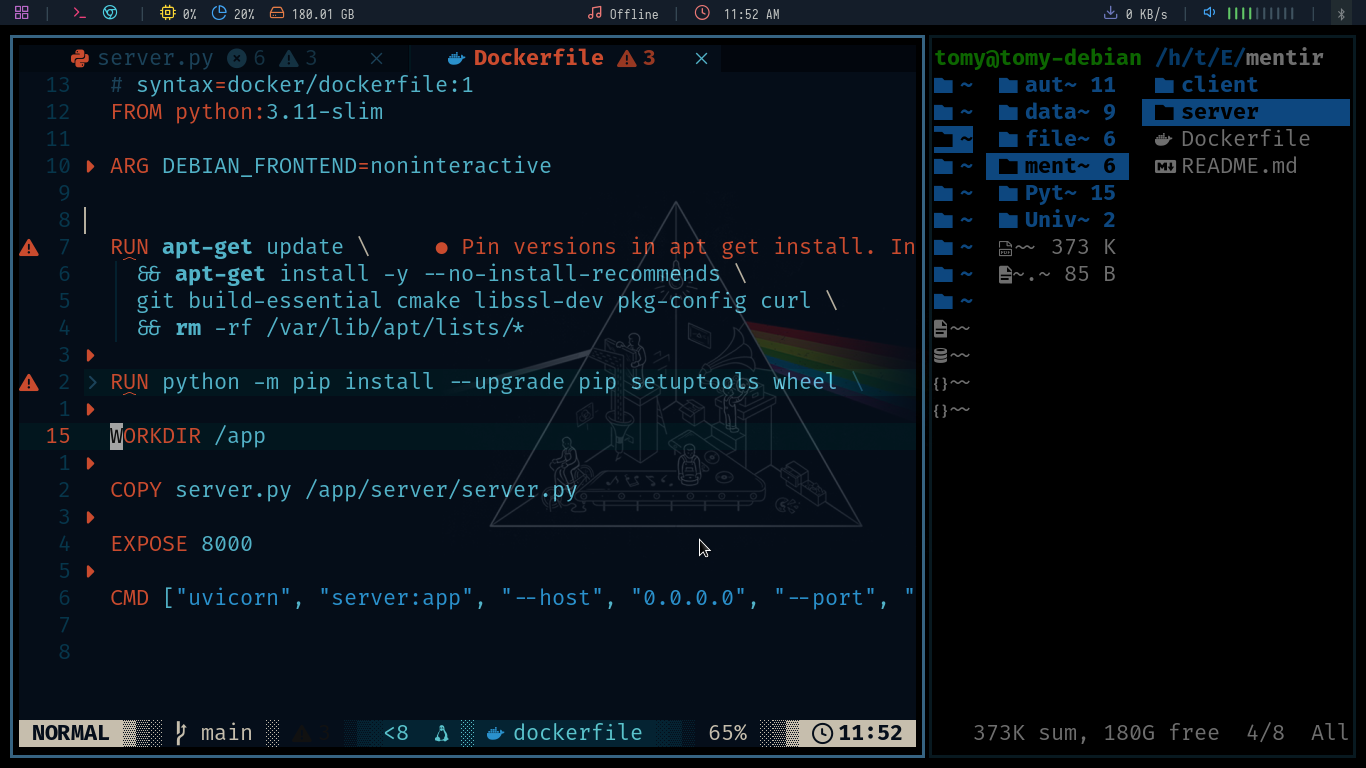1366x768 pixels.
Task: Select the server folder in file manager
Action: (x=1246, y=112)
